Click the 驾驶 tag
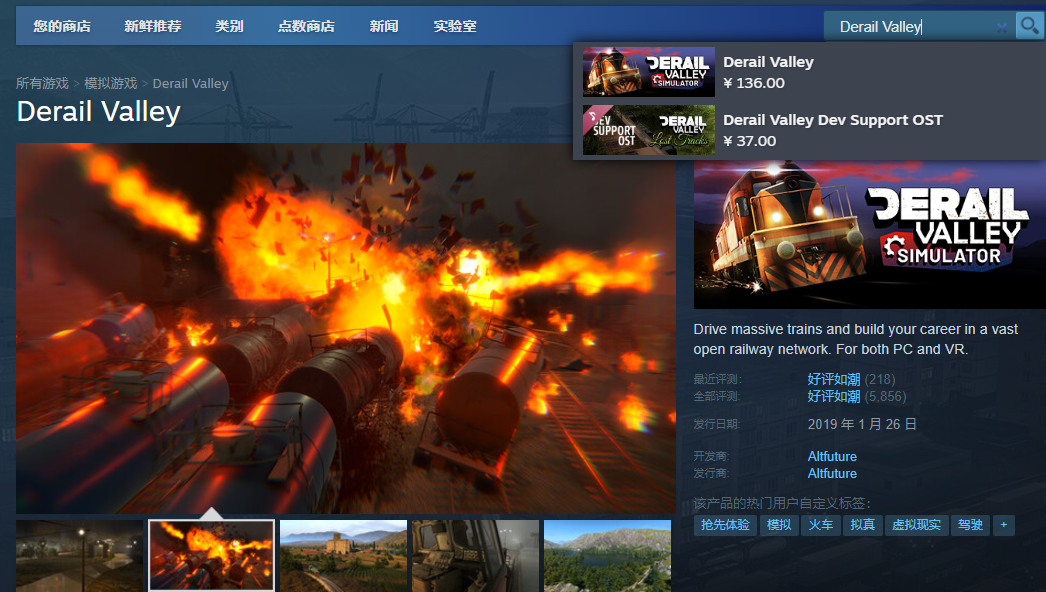The width and height of the screenshot is (1046, 592). [x=970, y=525]
